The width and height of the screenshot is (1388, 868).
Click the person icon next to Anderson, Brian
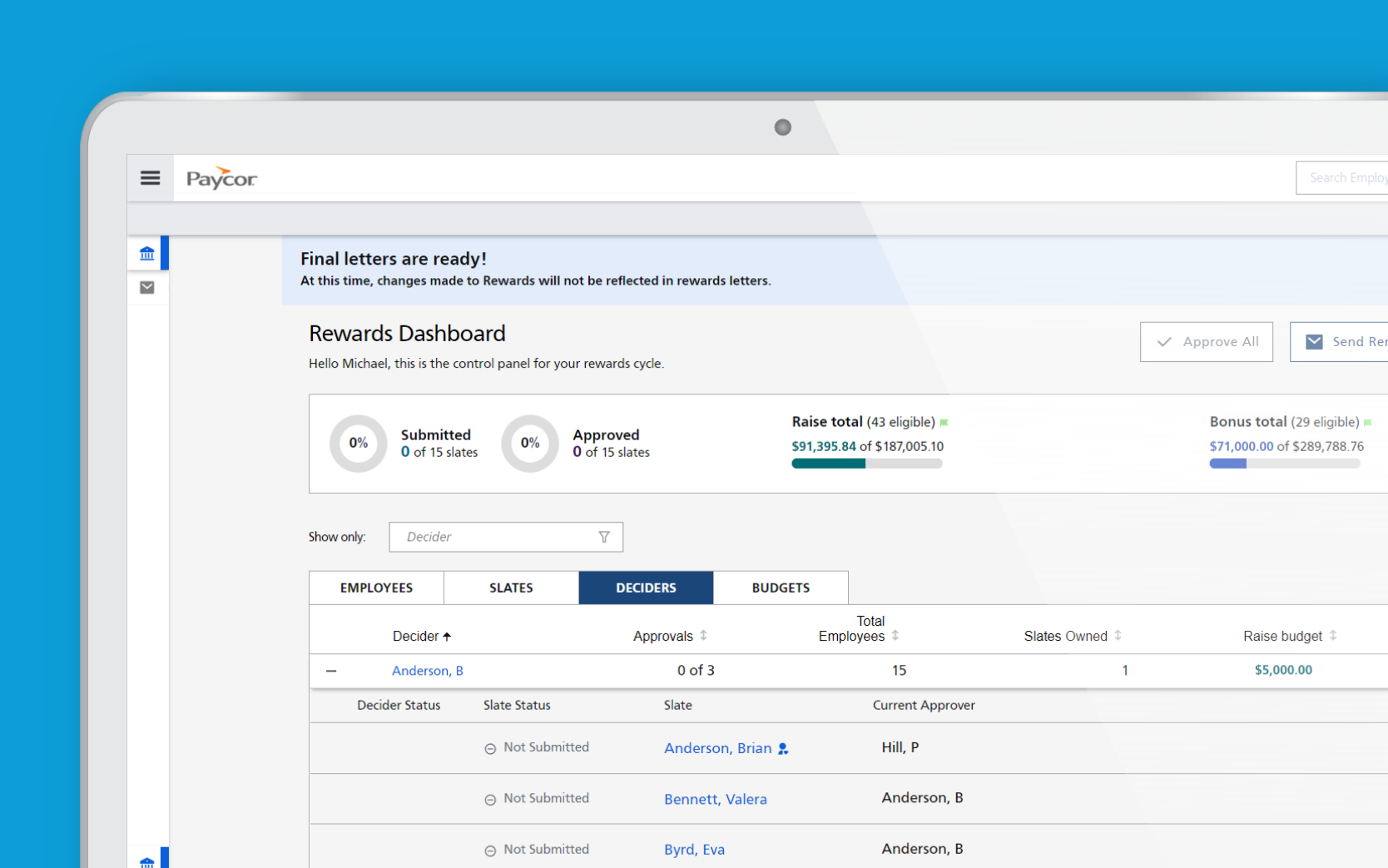pyautogui.click(x=782, y=748)
